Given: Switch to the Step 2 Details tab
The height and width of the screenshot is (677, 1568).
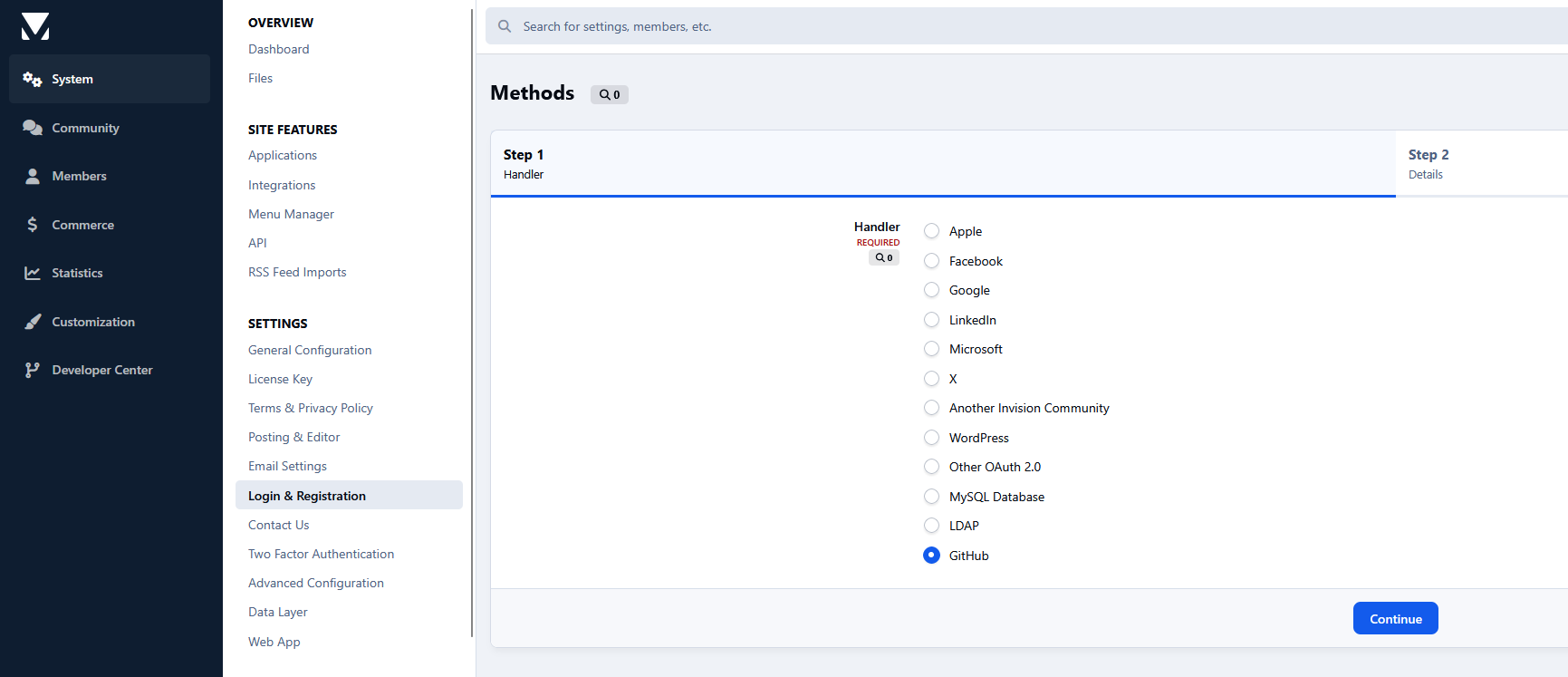Looking at the screenshot, I should (1481, 164).
